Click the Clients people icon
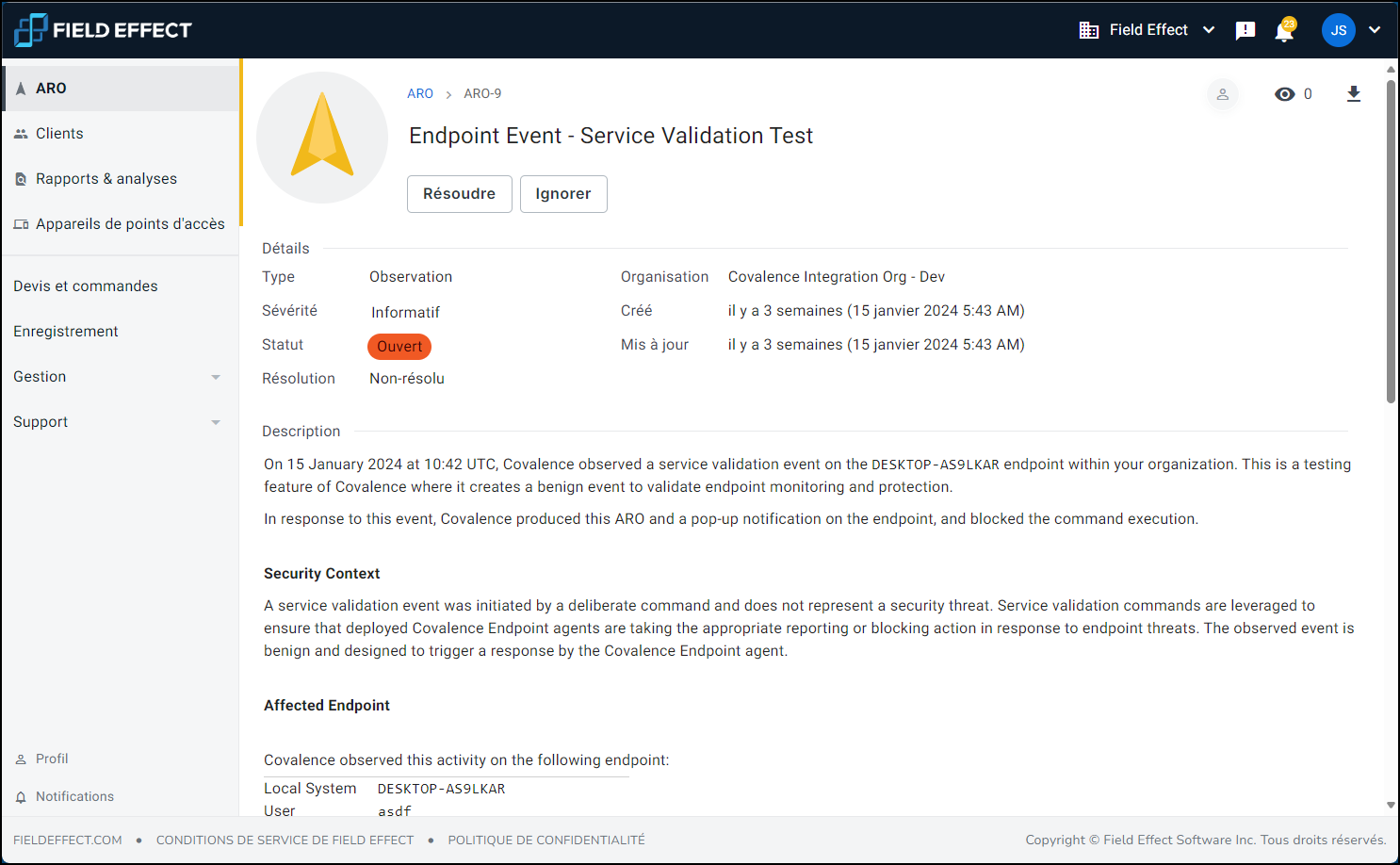The image size is (1400, 865). 21,134
